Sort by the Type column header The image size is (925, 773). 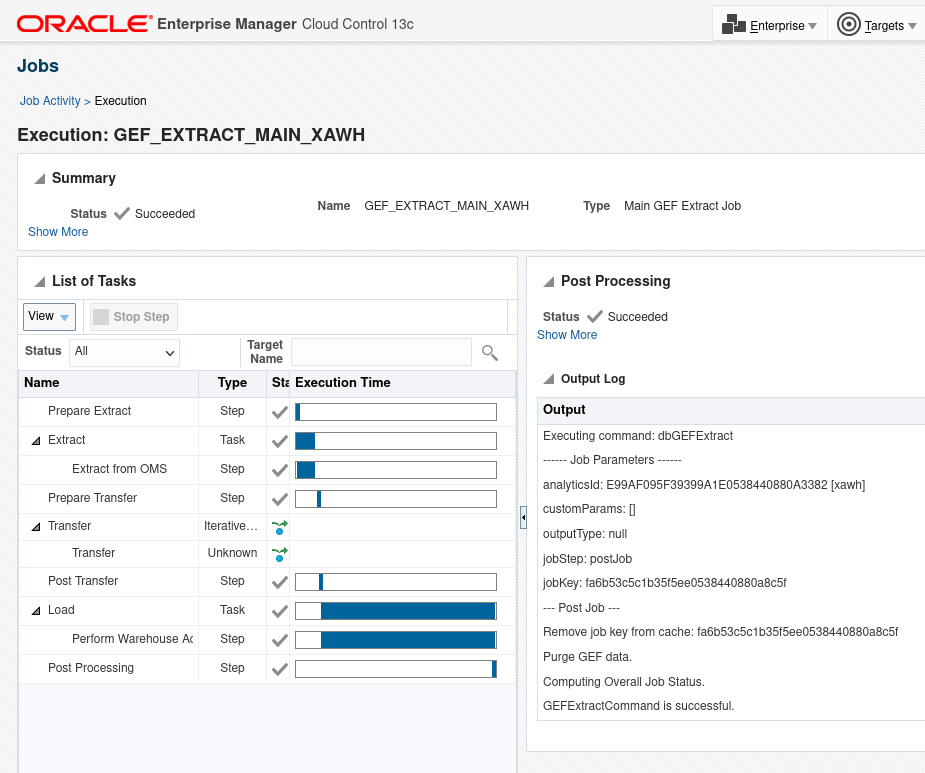click(x=232, y=383)
